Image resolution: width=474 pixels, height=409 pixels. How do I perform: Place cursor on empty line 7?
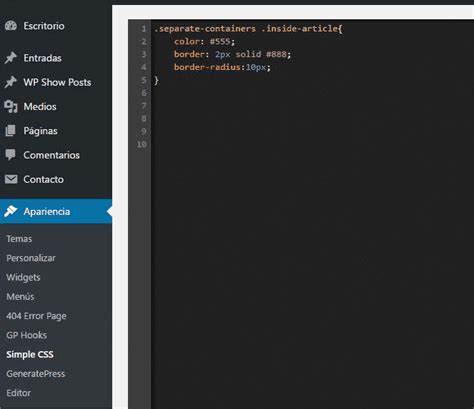[x=312, y=106]
